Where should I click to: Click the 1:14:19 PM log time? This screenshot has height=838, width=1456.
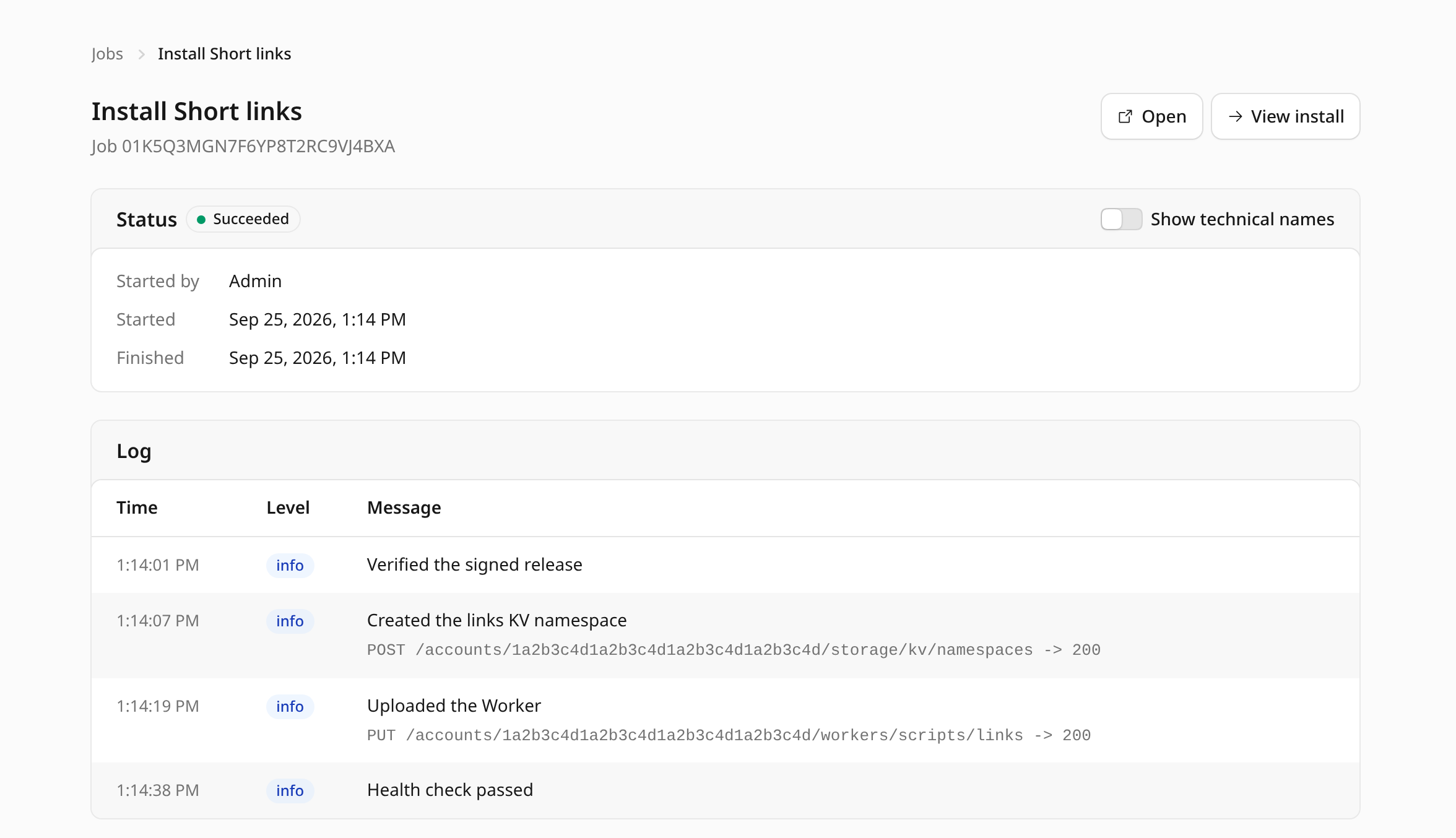(x=158, y=706)
